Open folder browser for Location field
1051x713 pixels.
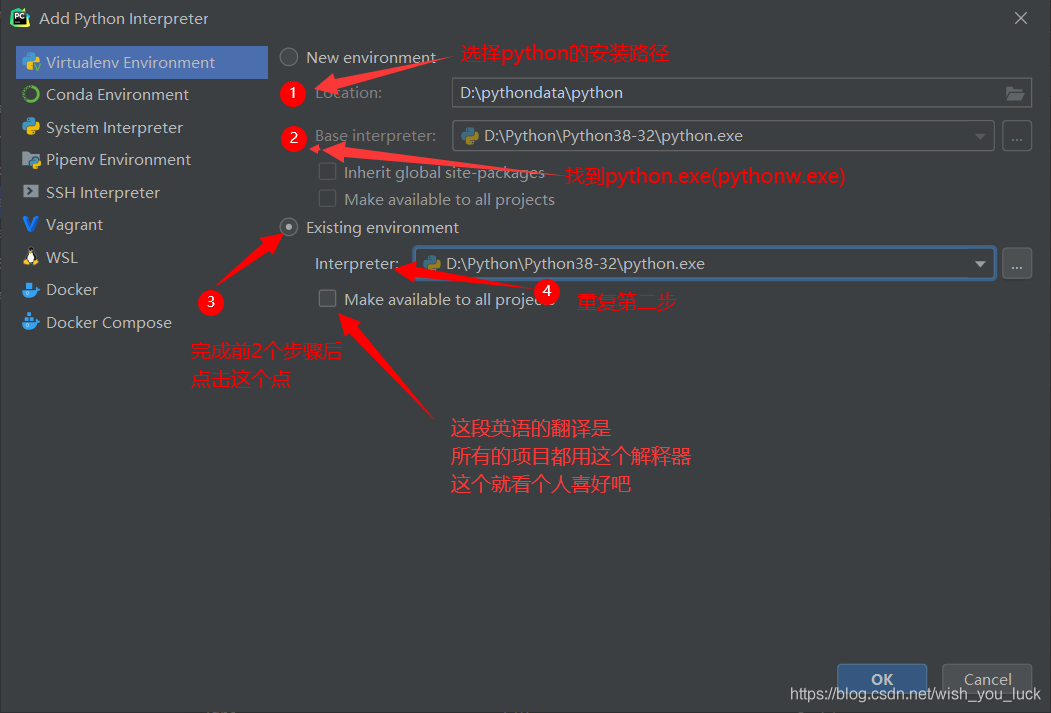point(1015,93)
